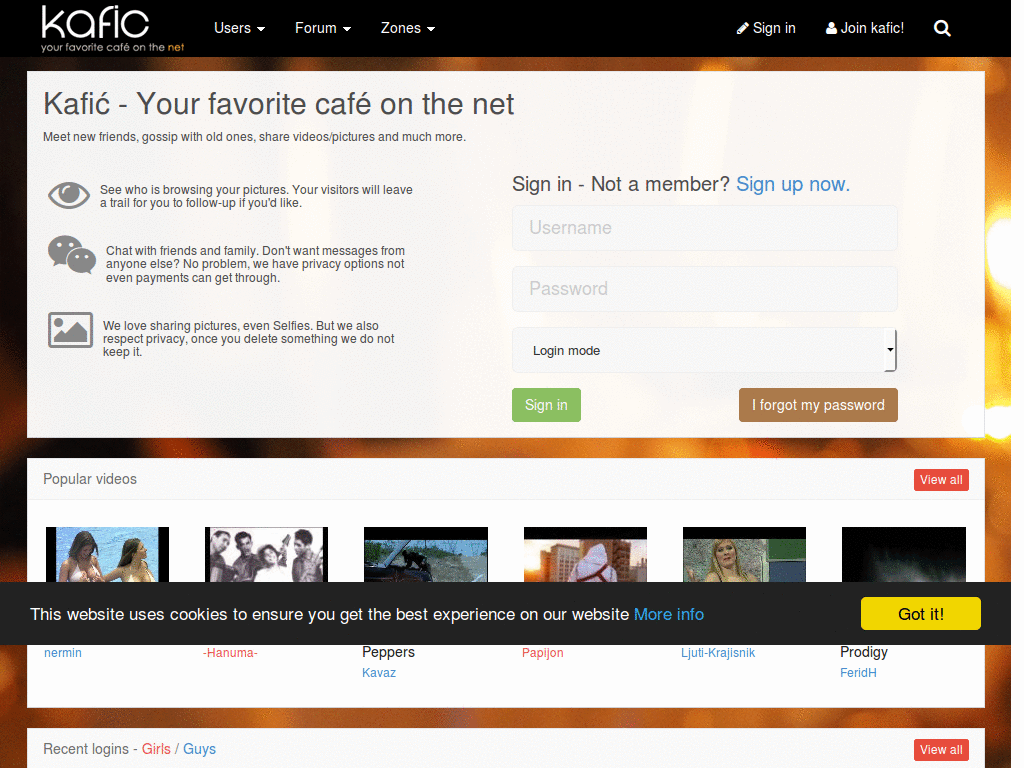Click I forgot my password button
The width and height of the screenshot is (1024, 768).
coord(818,405)
